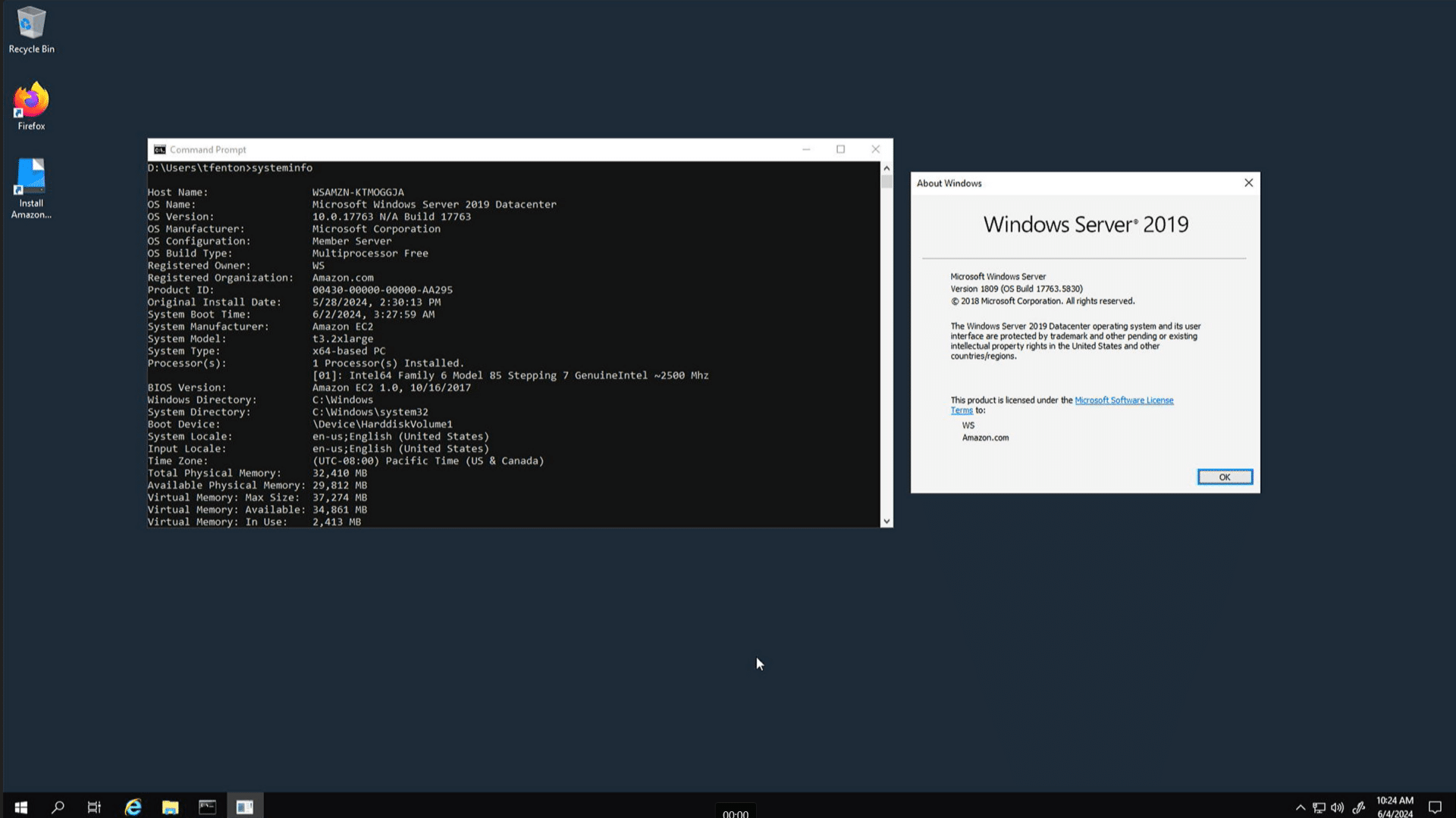Open File Explorer from taskbar
The image size is (1456, 818).
tap(170, 807)
